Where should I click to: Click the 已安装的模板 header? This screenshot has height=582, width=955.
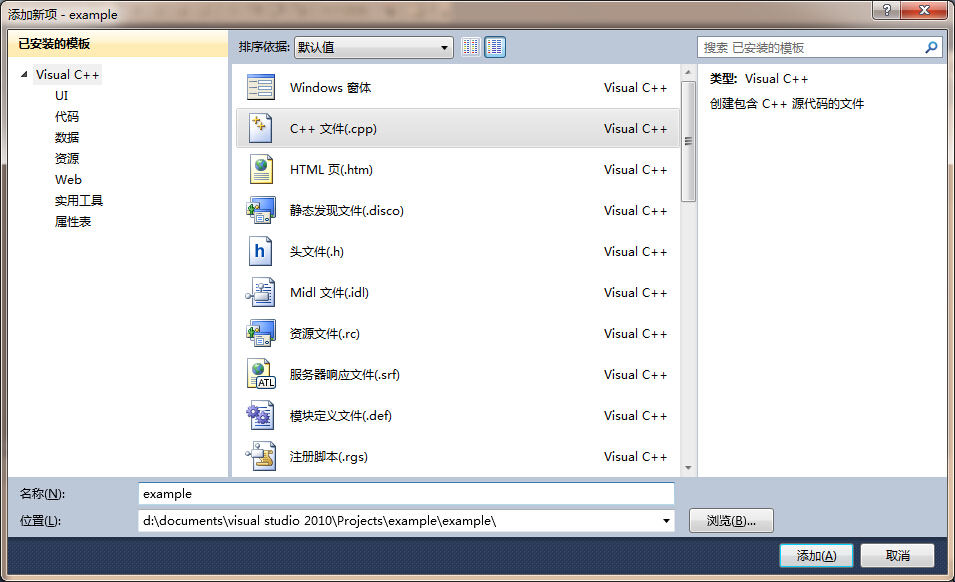pos(118,44)
